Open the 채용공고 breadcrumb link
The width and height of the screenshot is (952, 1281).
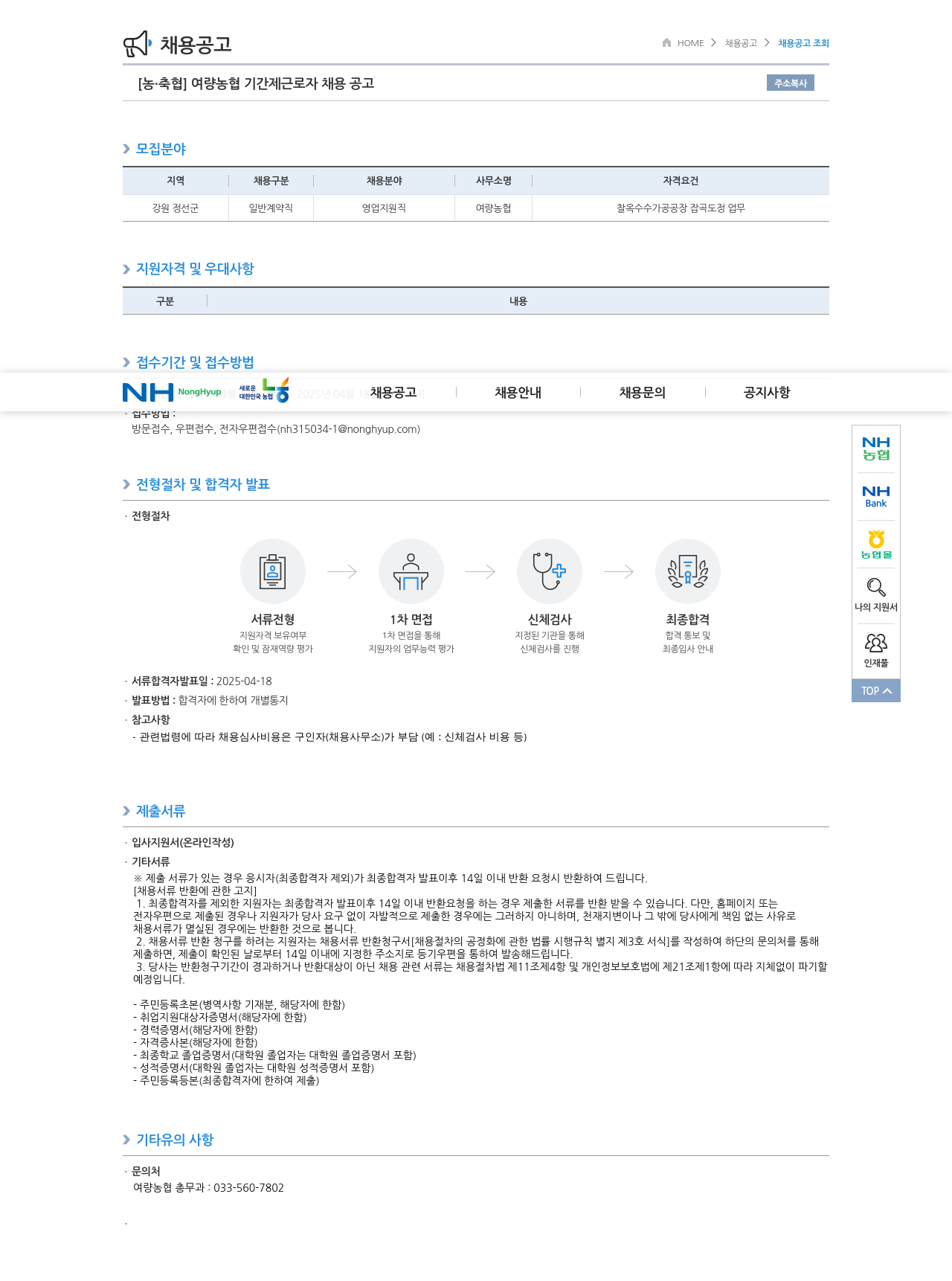741,43
